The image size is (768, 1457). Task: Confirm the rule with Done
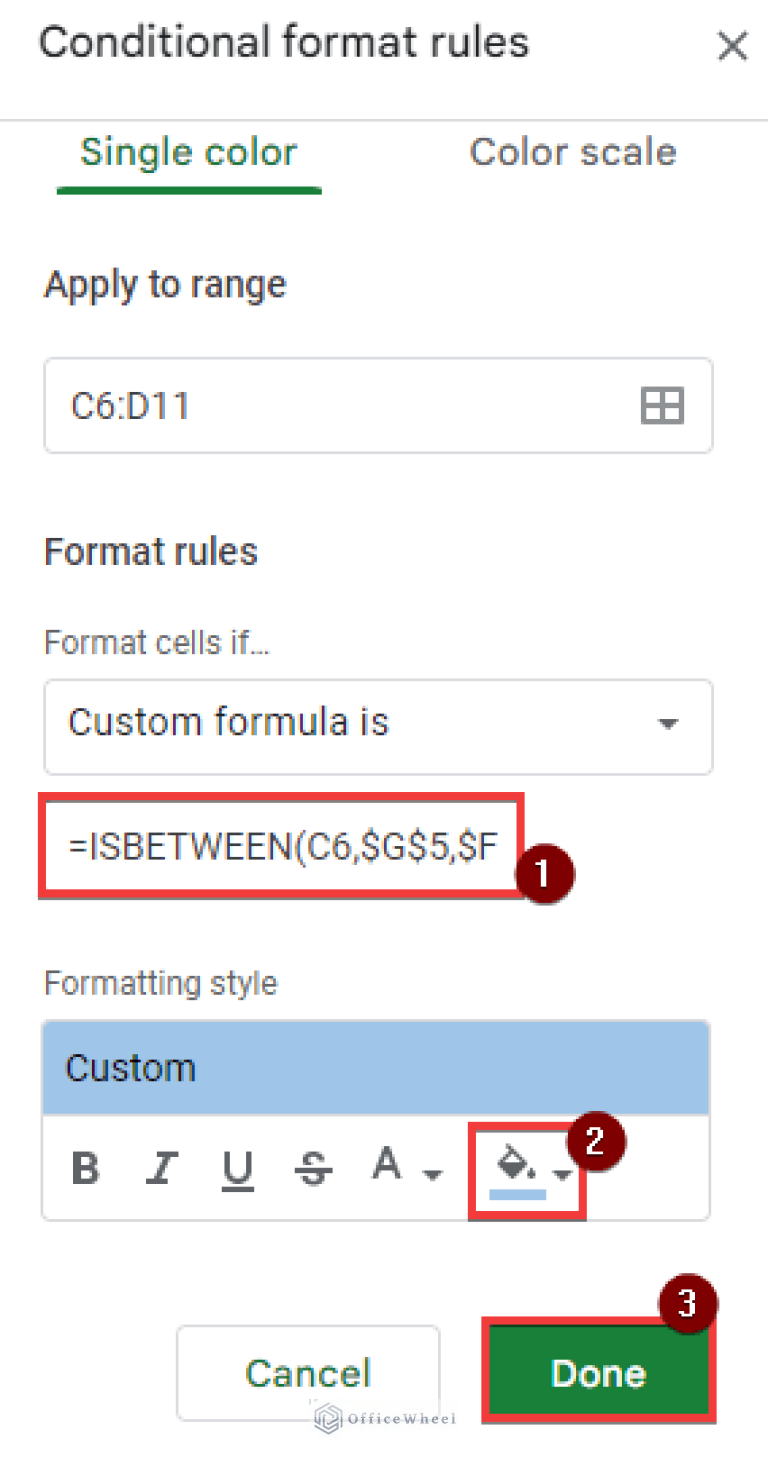[598, 1373]
